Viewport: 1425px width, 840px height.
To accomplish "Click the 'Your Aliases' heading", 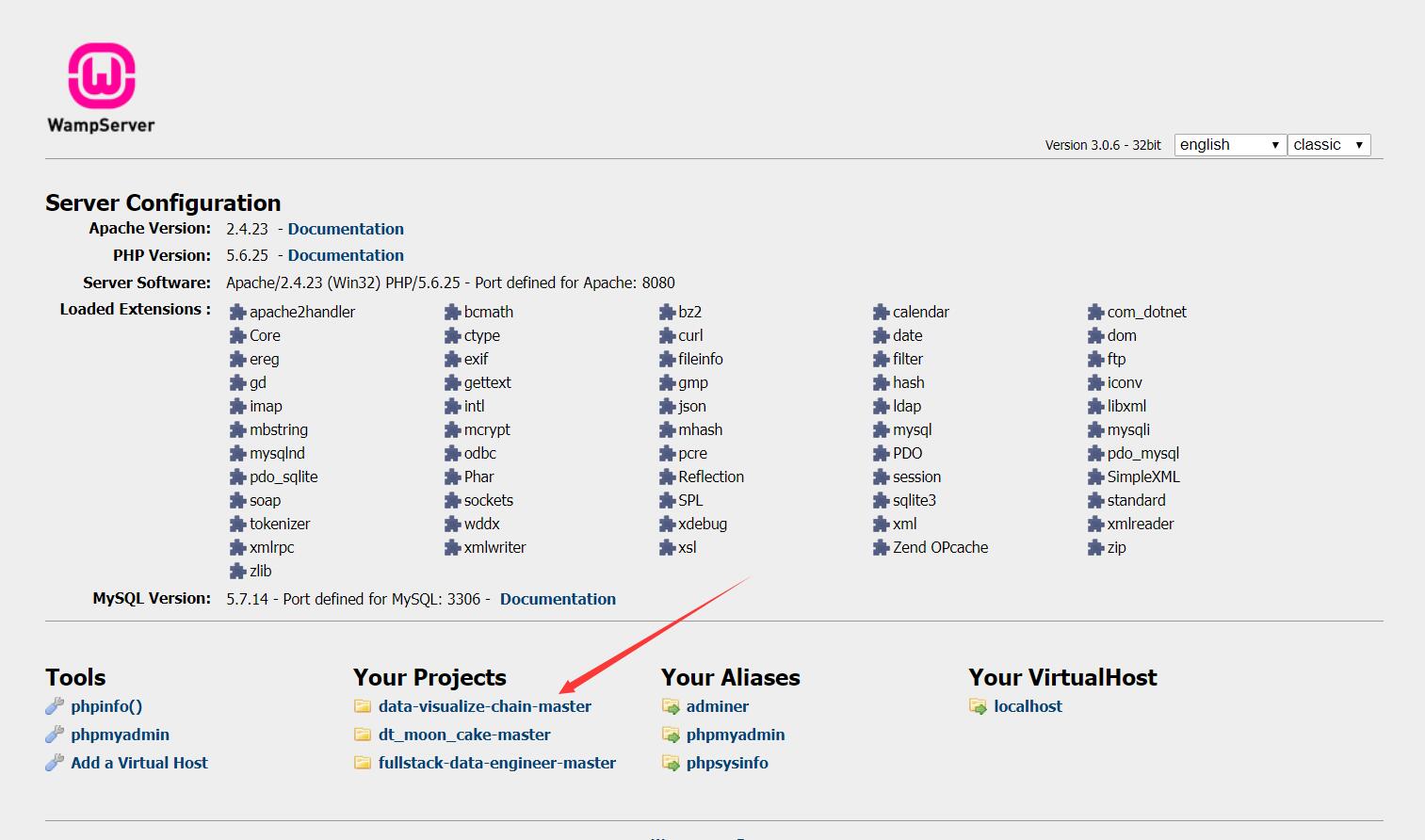I will tap(731, 677).
